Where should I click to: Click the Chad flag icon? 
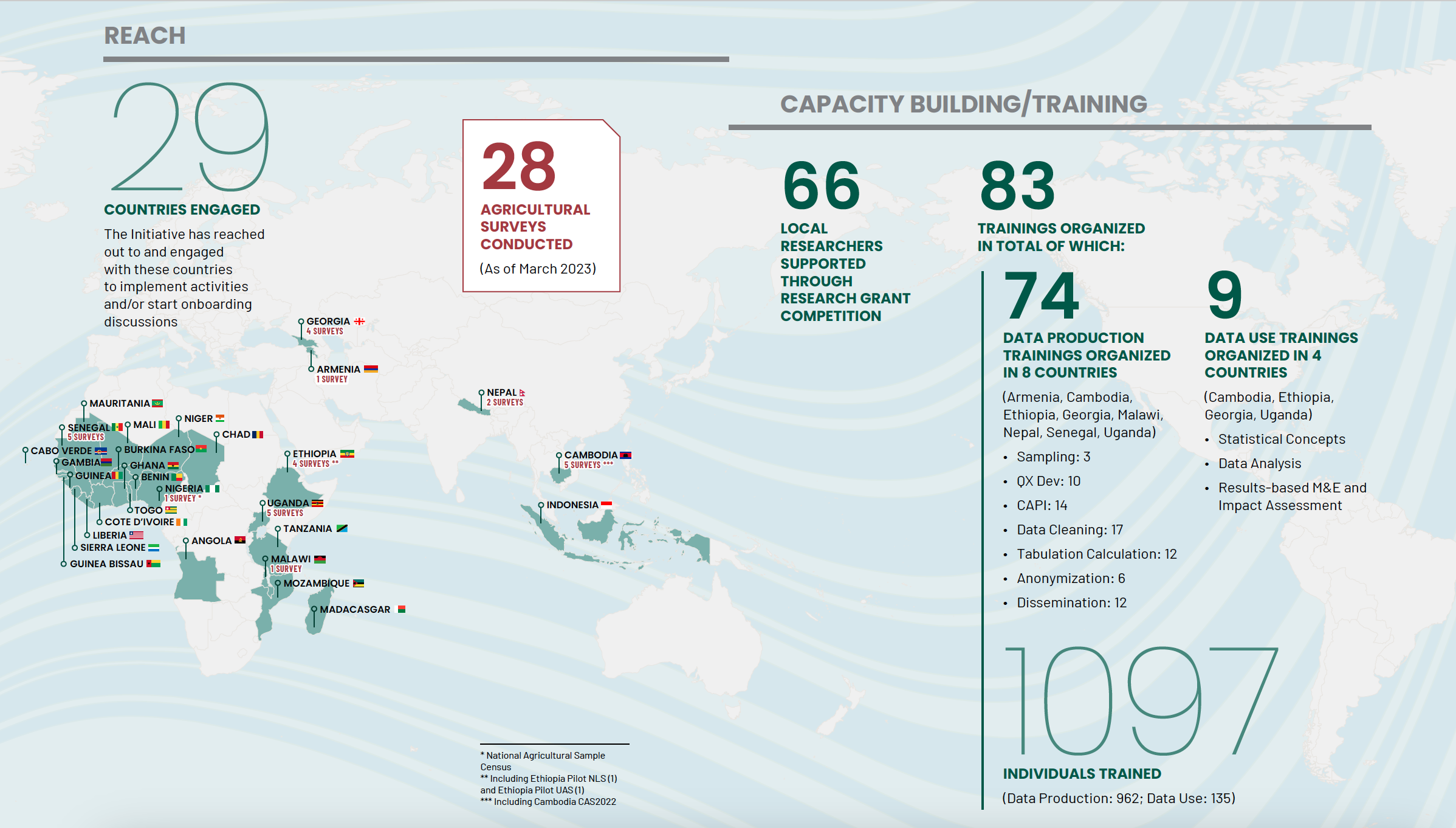(x=258, y=435)
